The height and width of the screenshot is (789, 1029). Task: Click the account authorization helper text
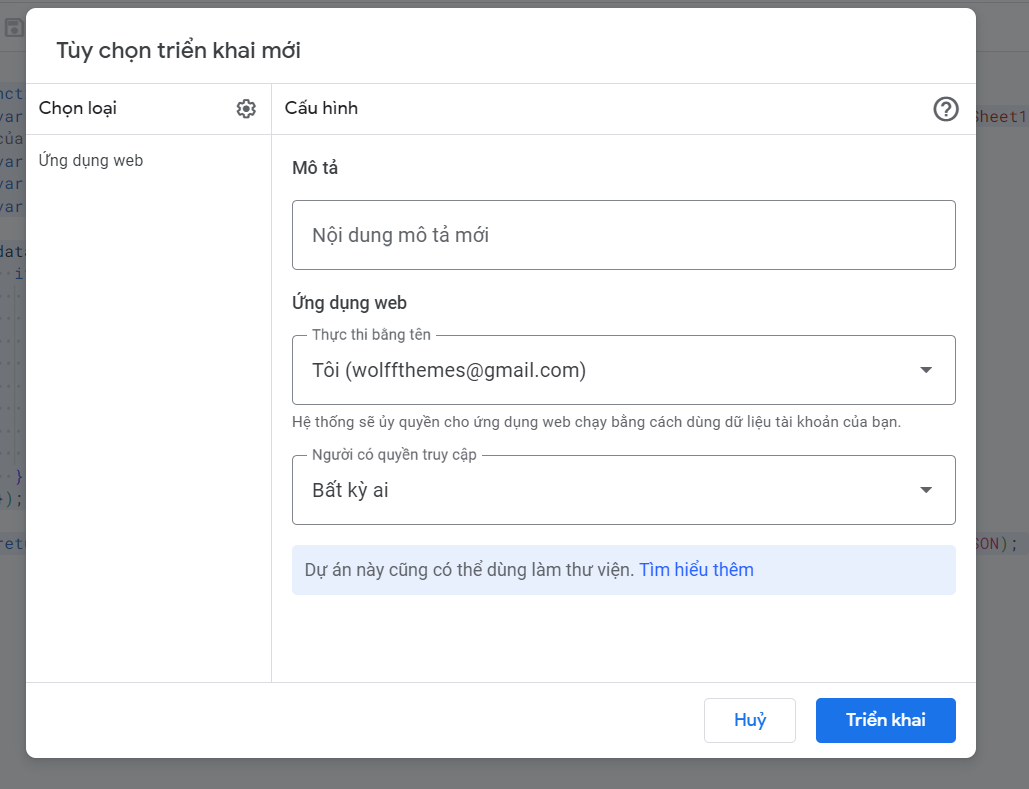click(597, 421)
